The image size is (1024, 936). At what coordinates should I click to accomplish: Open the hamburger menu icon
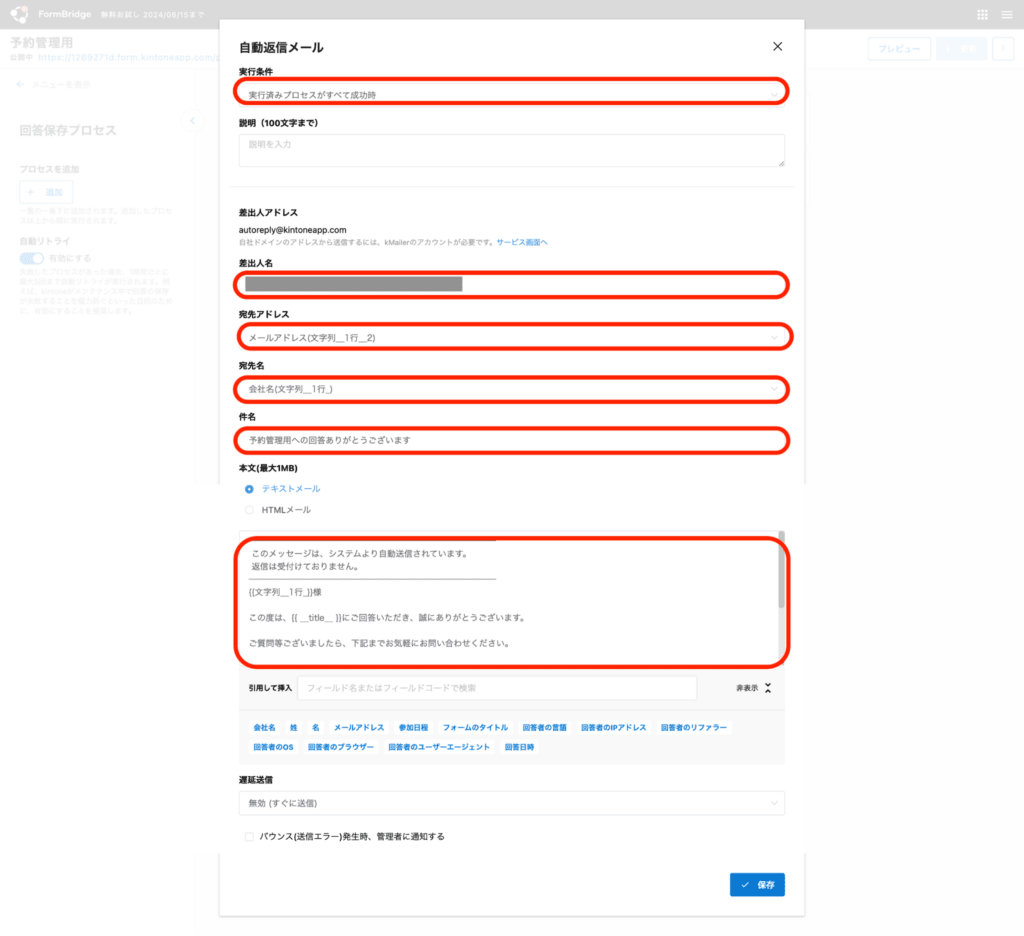pyautogui.click(x=1007, y=15)
